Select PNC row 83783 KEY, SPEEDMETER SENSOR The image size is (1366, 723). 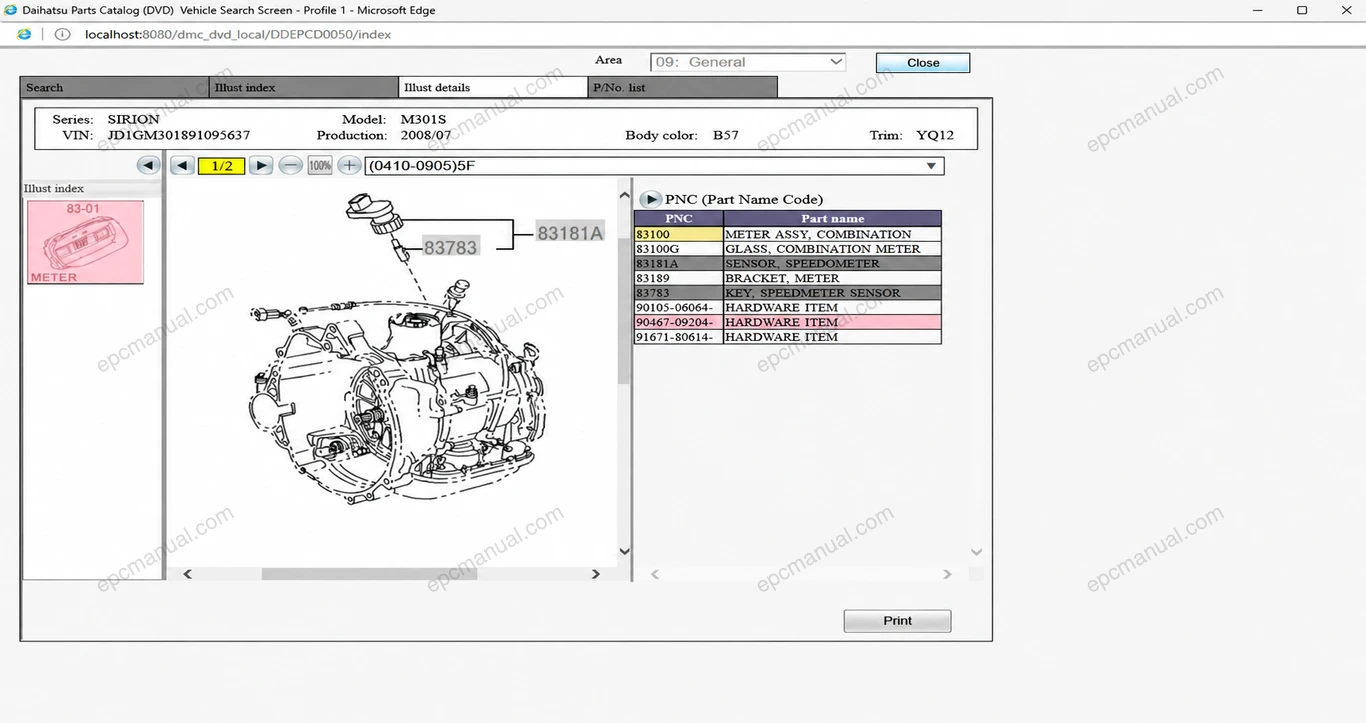point(788,293)
